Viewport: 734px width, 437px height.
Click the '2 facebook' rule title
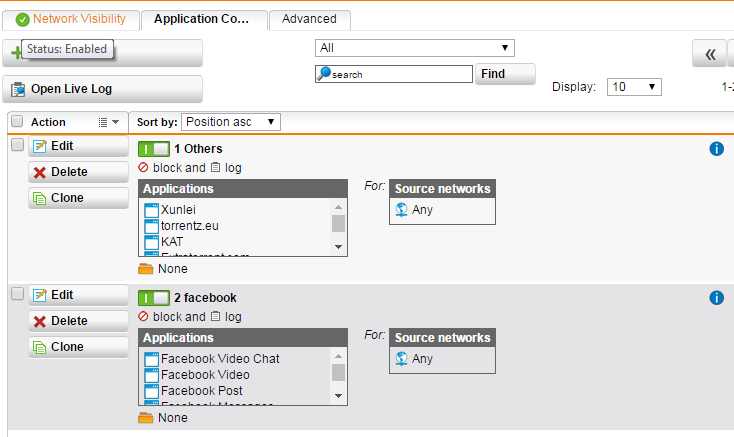[205, 298]
